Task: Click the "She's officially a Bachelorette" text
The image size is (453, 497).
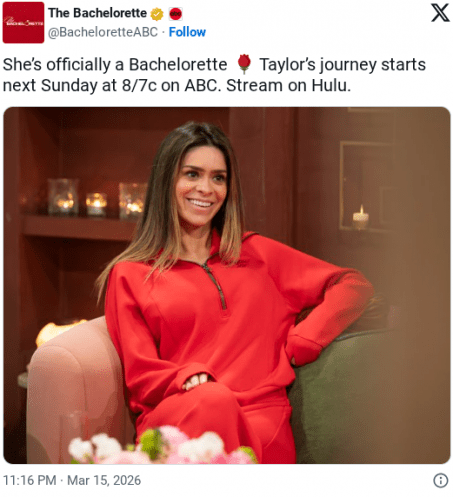Action: pyautogui.click(x=115, y=64)
